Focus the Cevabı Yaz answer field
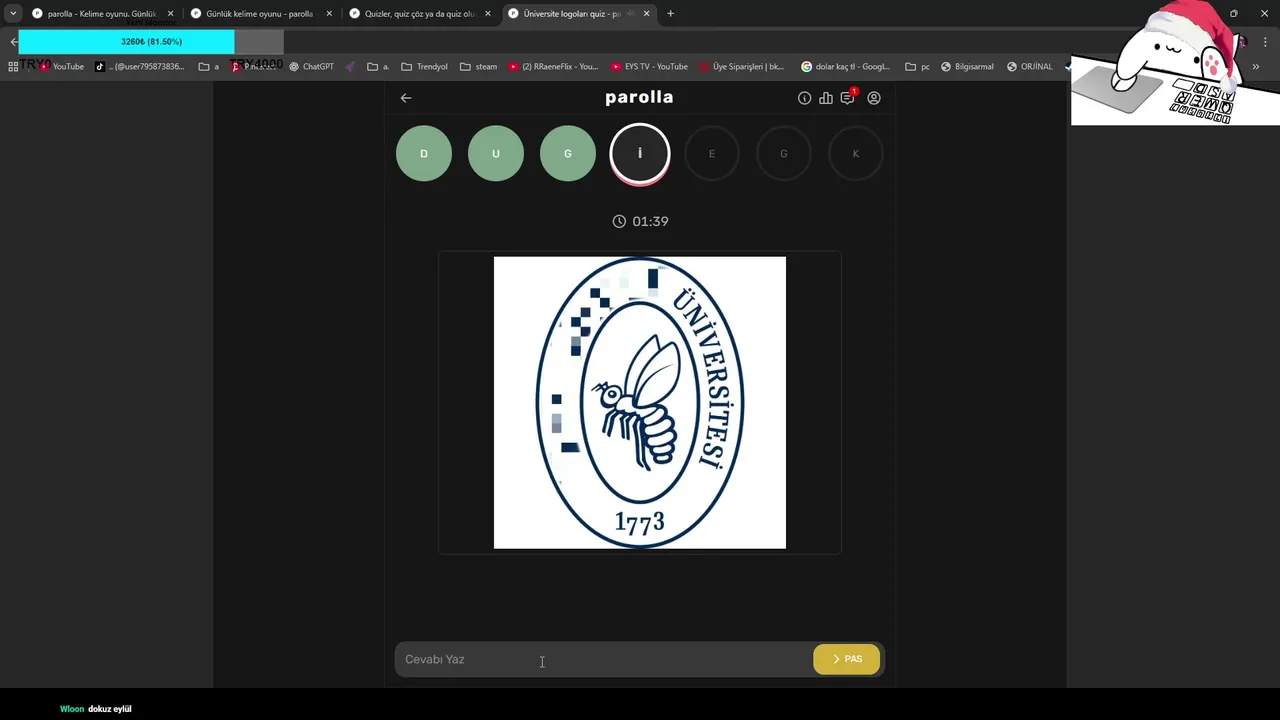1280x720 pixels. click(603, 659)
